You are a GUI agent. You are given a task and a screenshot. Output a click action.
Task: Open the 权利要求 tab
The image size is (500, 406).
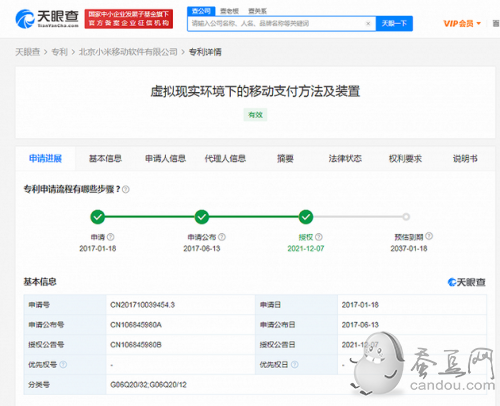click(x=405, y=159)
